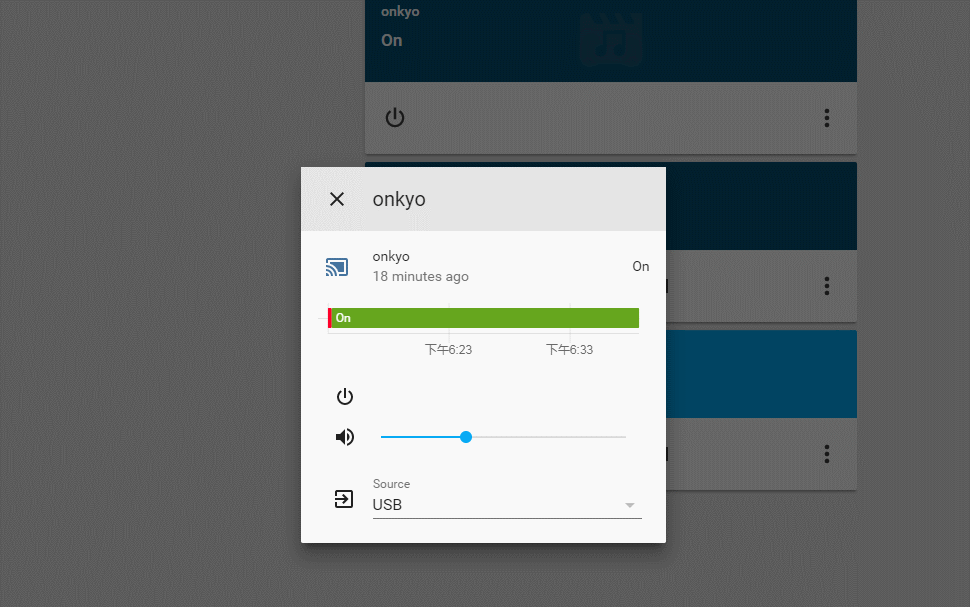The height and width of the screenshot is (607, 970).
Task: Close the onkyo dialog
Action: [337, 199]
